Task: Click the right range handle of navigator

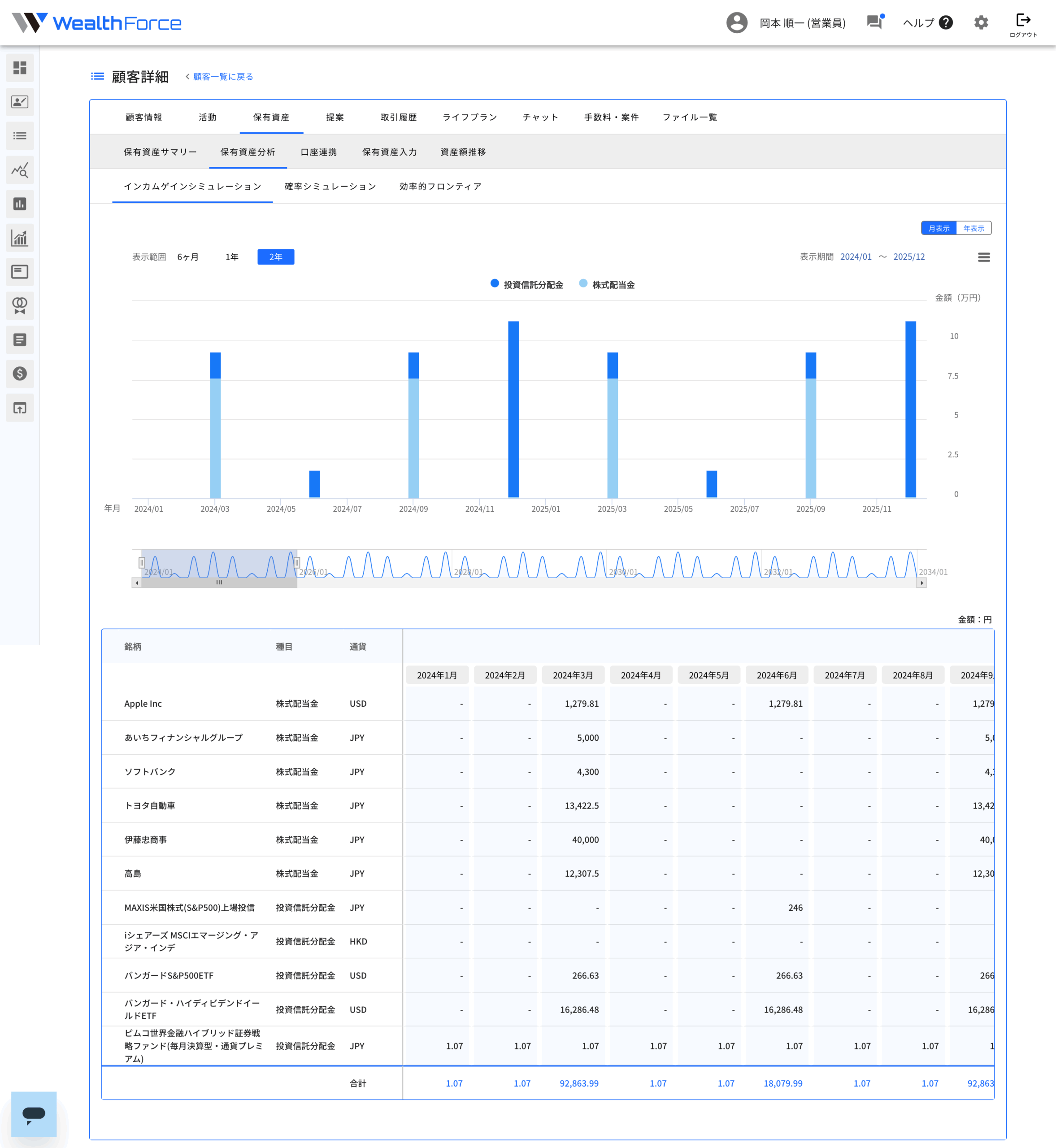Action: tap(296, 563)
